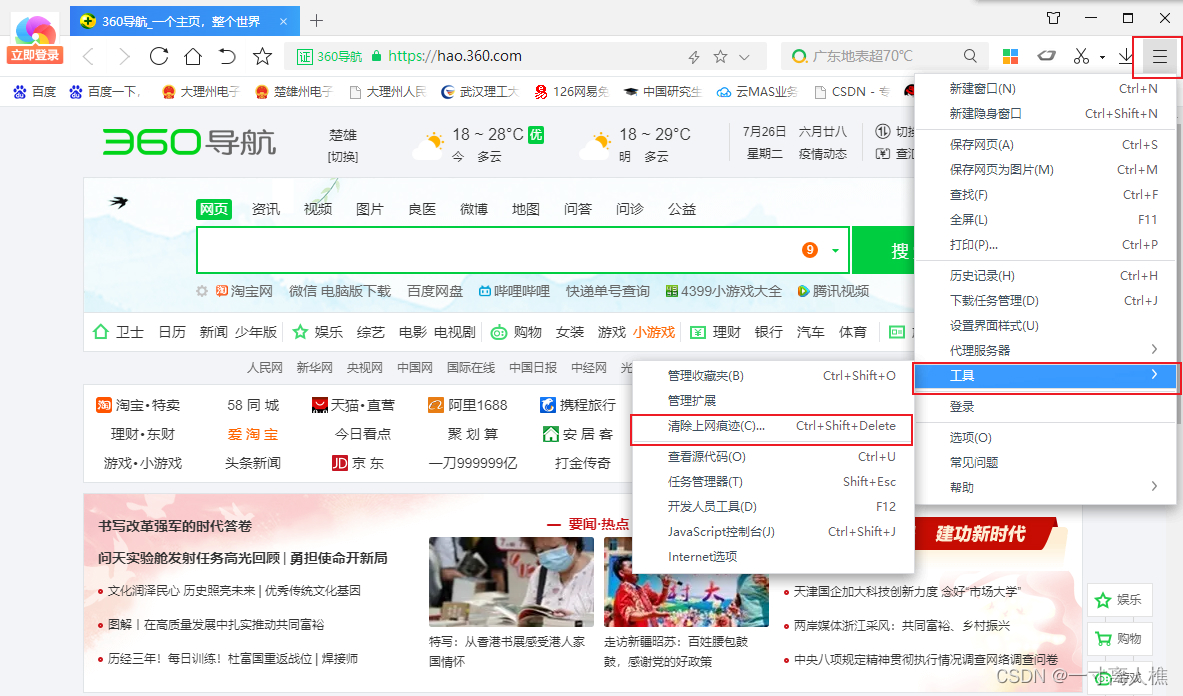Expand the address bar dropdown arrow
Screen dimensions: 1183x696
745,57
